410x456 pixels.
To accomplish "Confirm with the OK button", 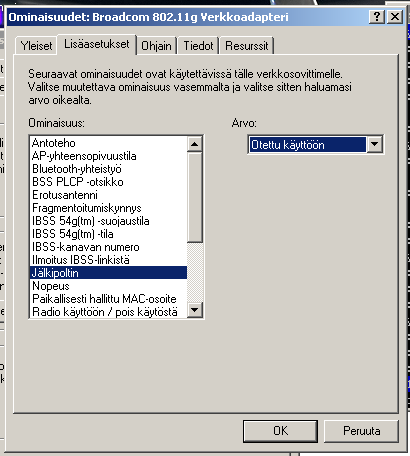I will pos(280,431).
